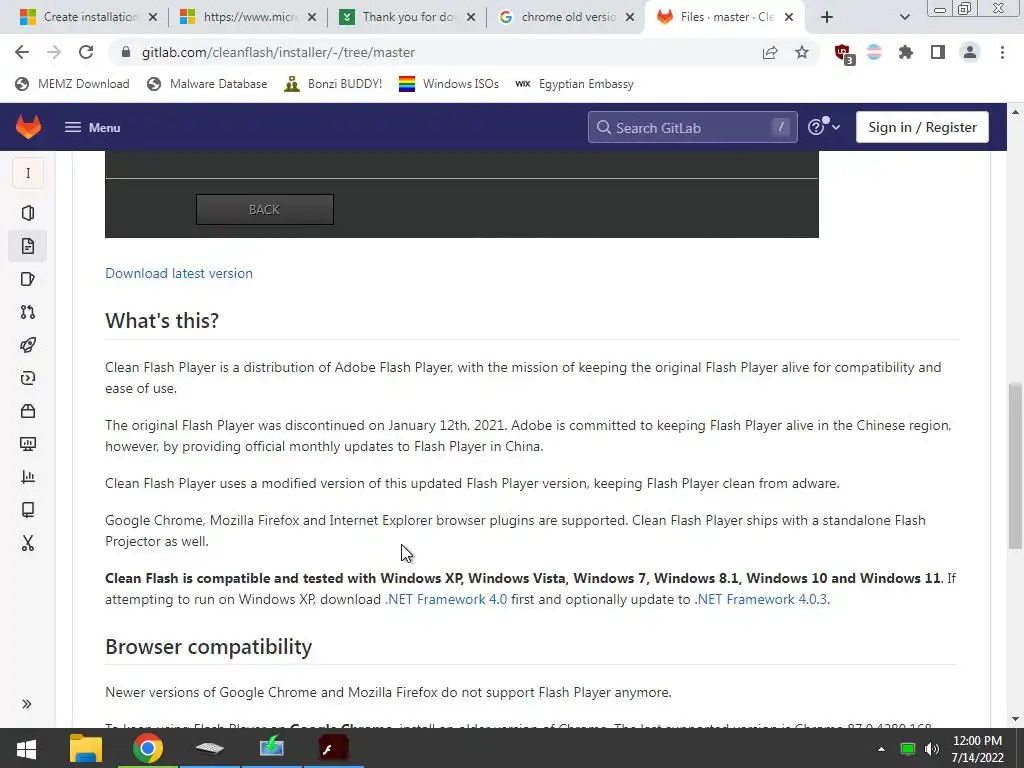Open Analytics chart sidebar icon
This screenshot has width=1024, height=768.
pos(27,477)
